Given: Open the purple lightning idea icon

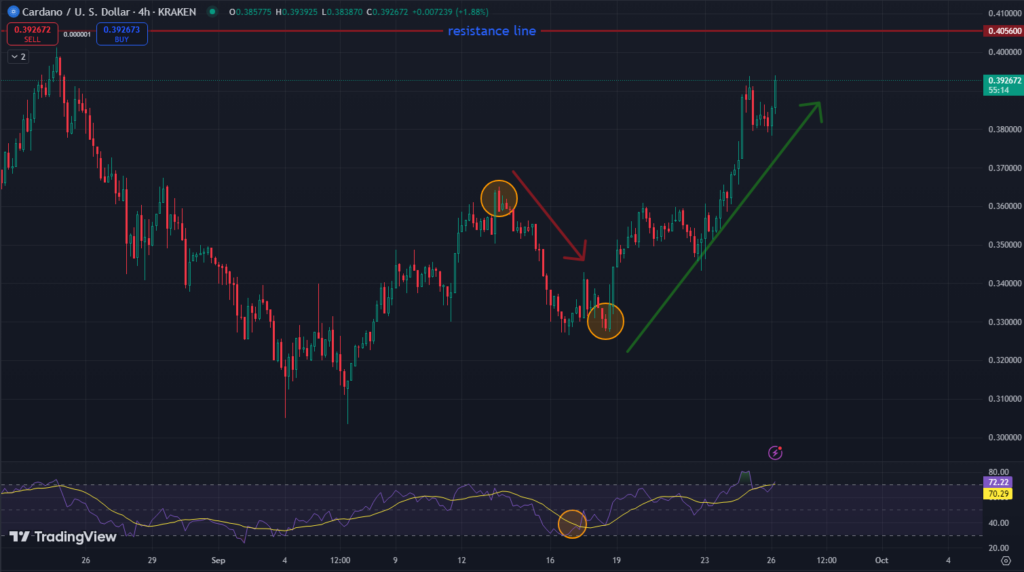Looking at the screenshot, I should coord(775,453).
